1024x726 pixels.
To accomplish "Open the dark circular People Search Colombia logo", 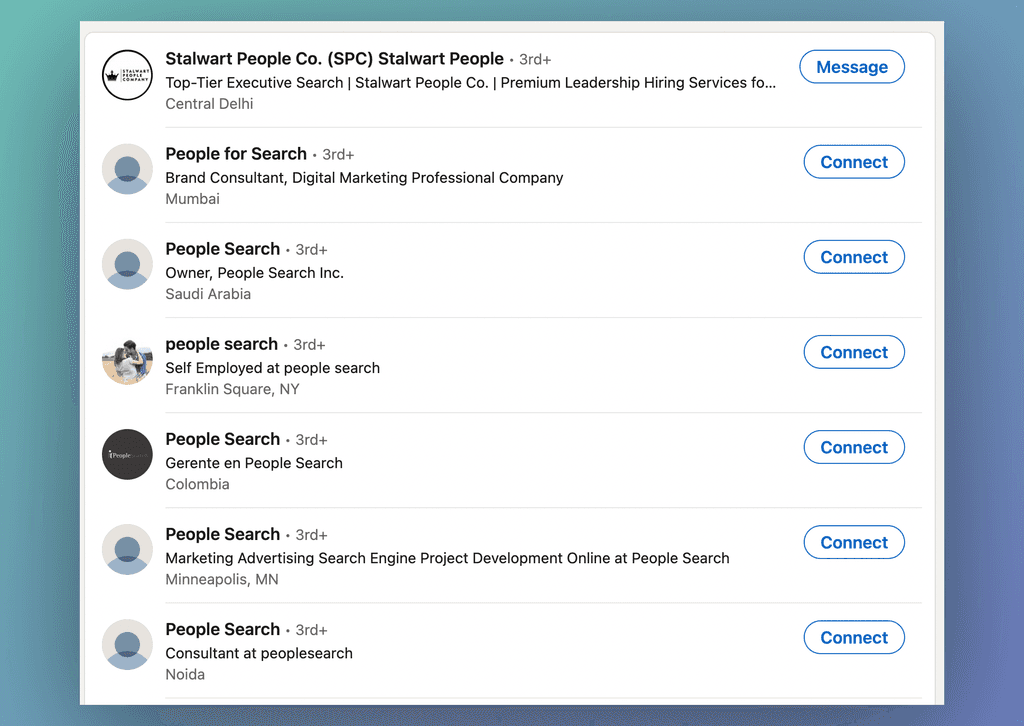I will tap(127, 454).
